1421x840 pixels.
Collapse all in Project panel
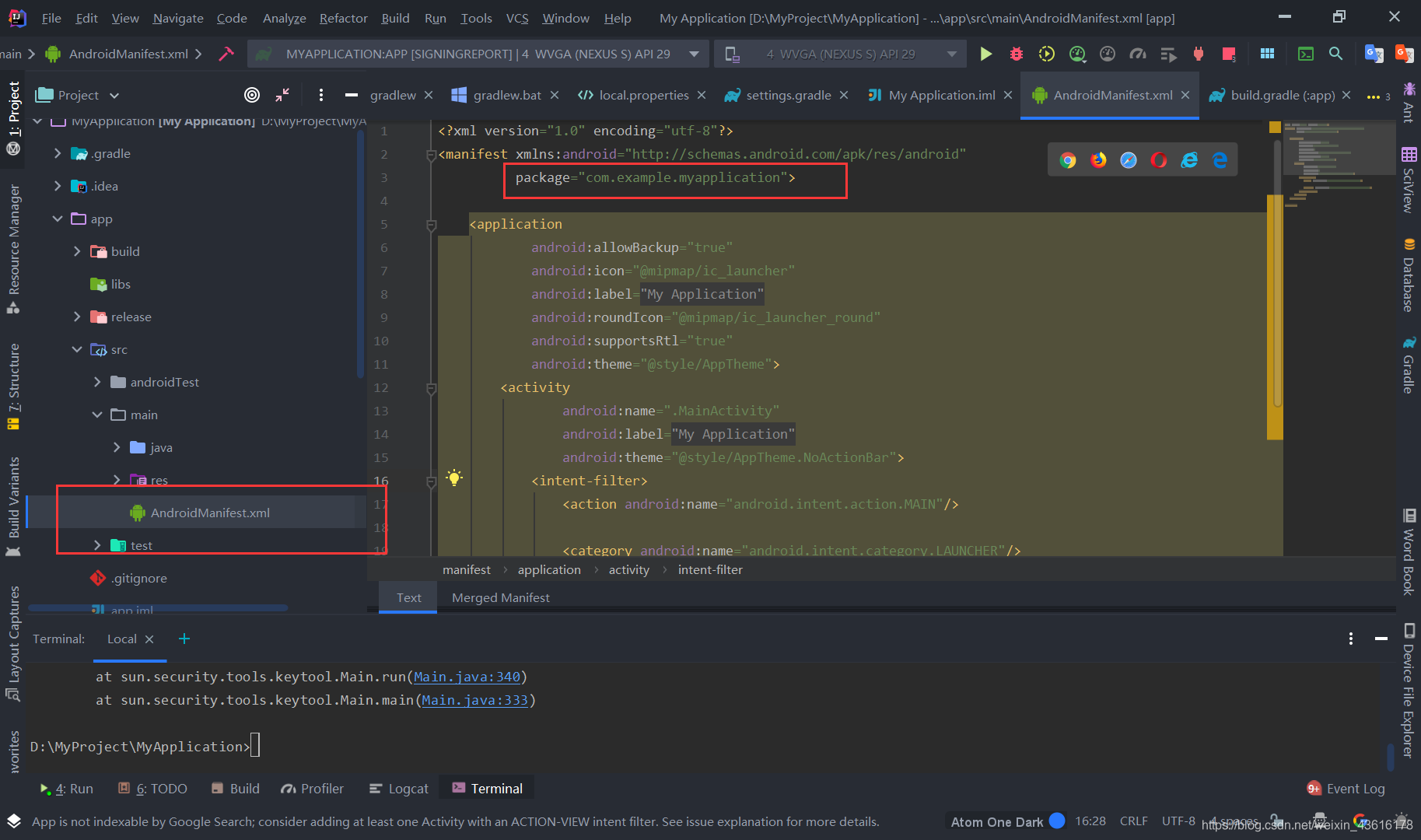[x=282, y=95]
